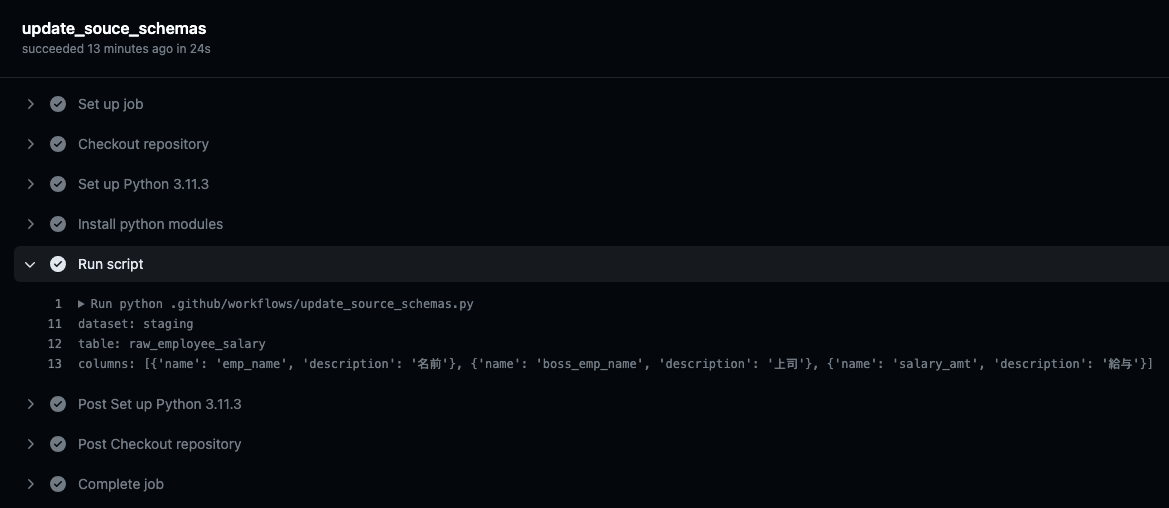Select the Install python modules label
The image size is (1169, 508).
coord(151,224)
